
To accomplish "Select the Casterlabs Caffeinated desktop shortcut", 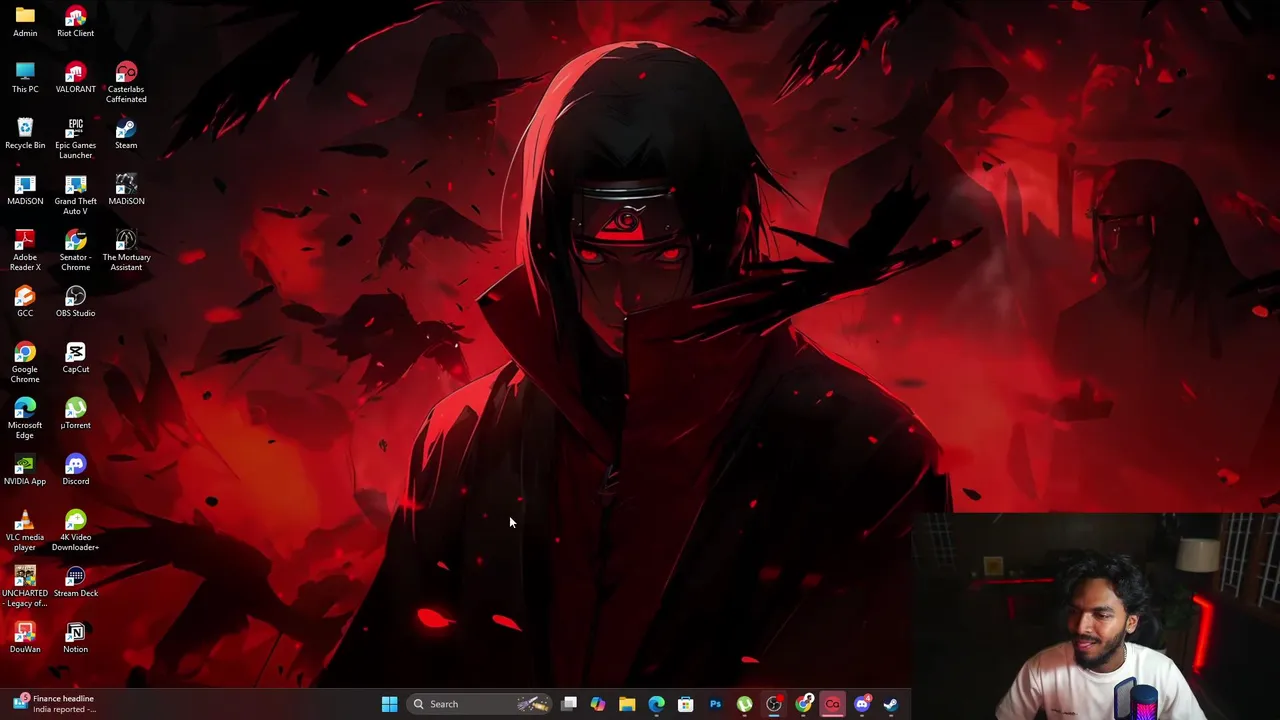I will click(x=126, y=82).
